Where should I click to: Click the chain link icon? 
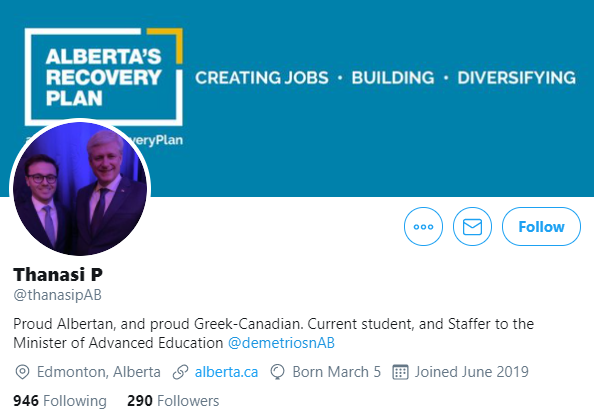pyautogui.click(x=180, y=372)
